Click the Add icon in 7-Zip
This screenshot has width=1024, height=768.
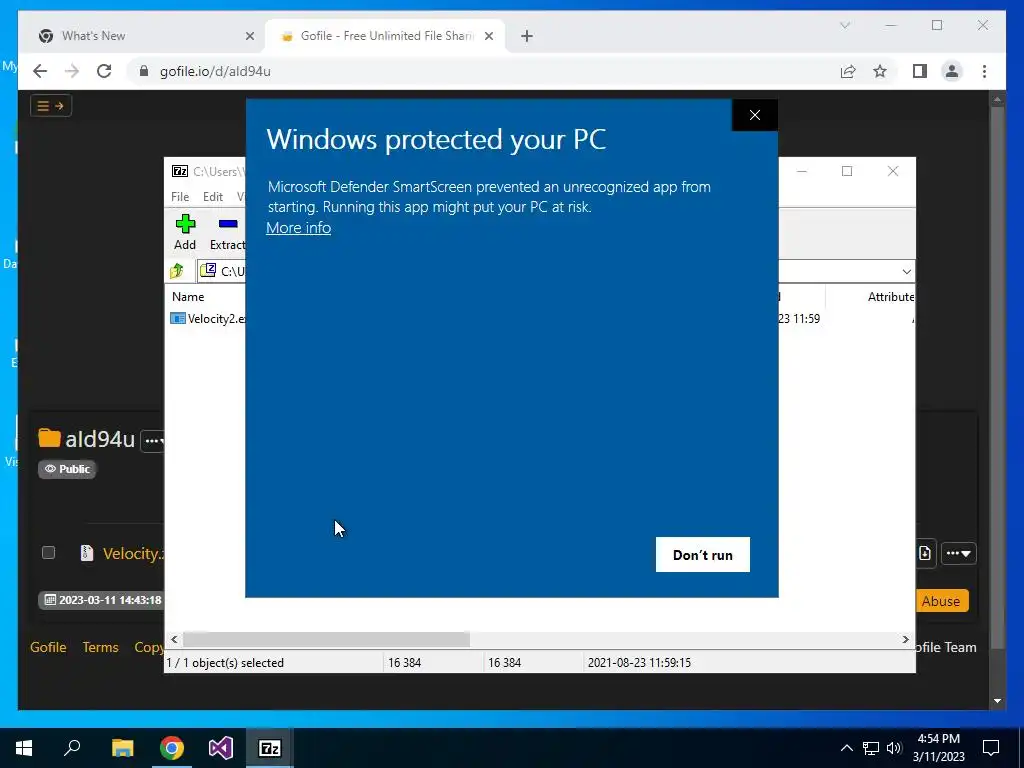point(185,232)
